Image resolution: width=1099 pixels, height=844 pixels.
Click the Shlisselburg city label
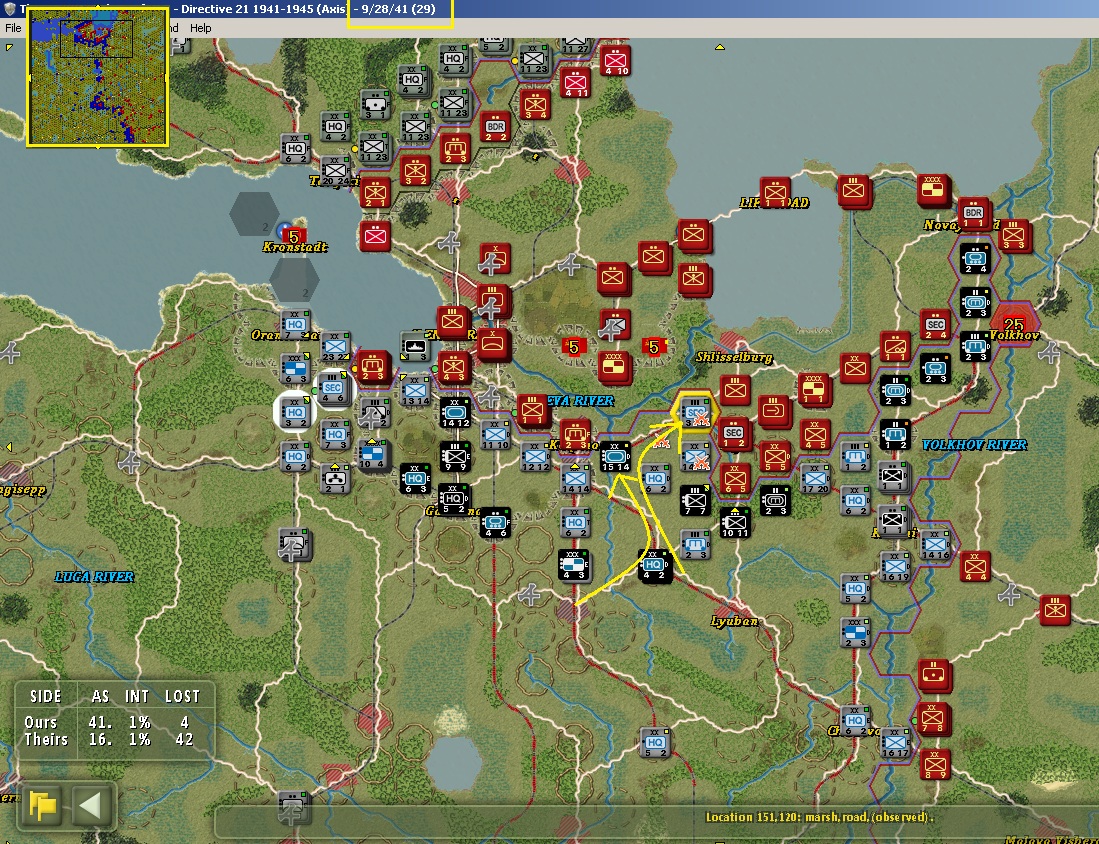[734, 358]
